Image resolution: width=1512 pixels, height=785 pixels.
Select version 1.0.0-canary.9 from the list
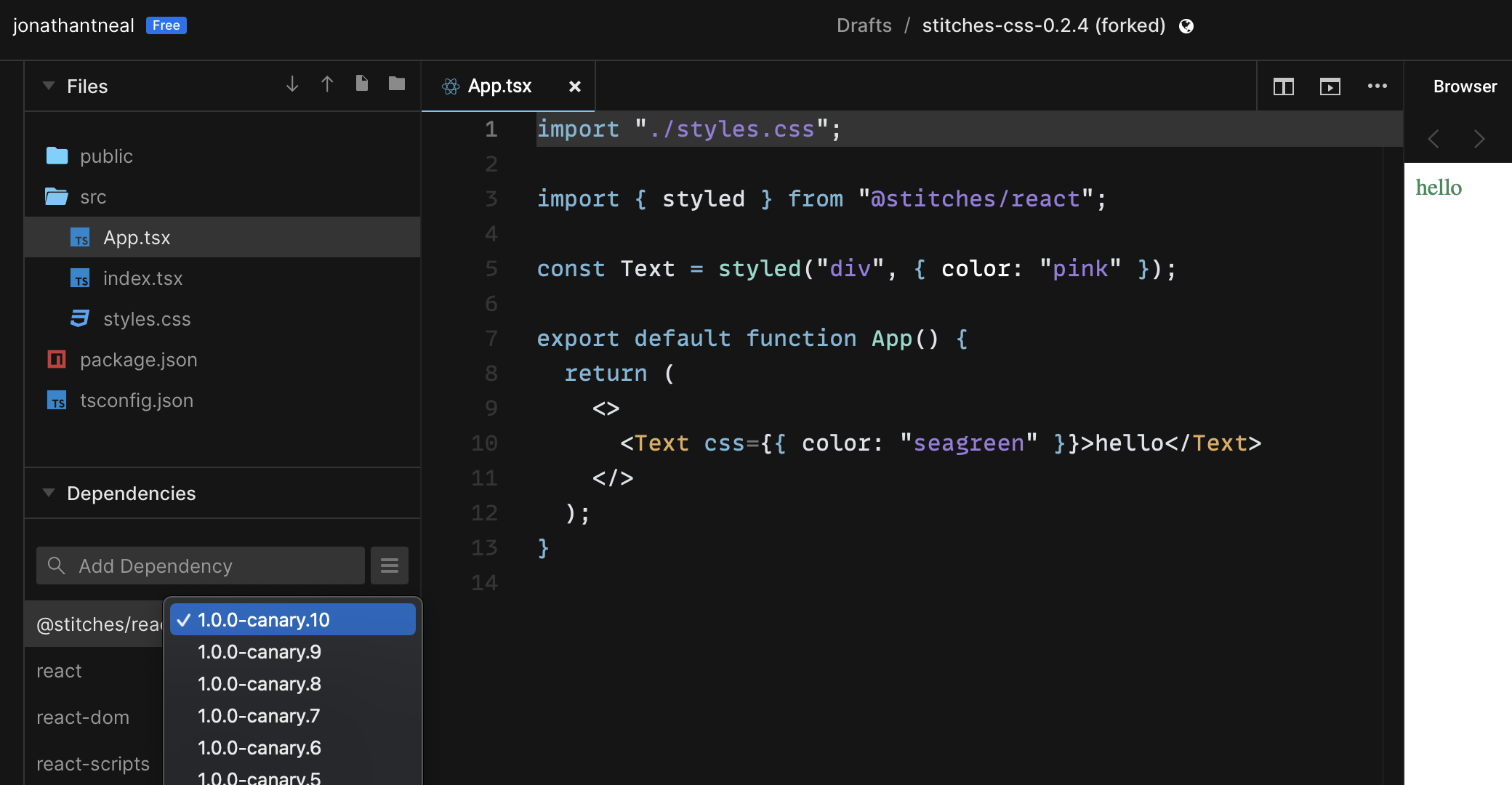pos(260,651)
